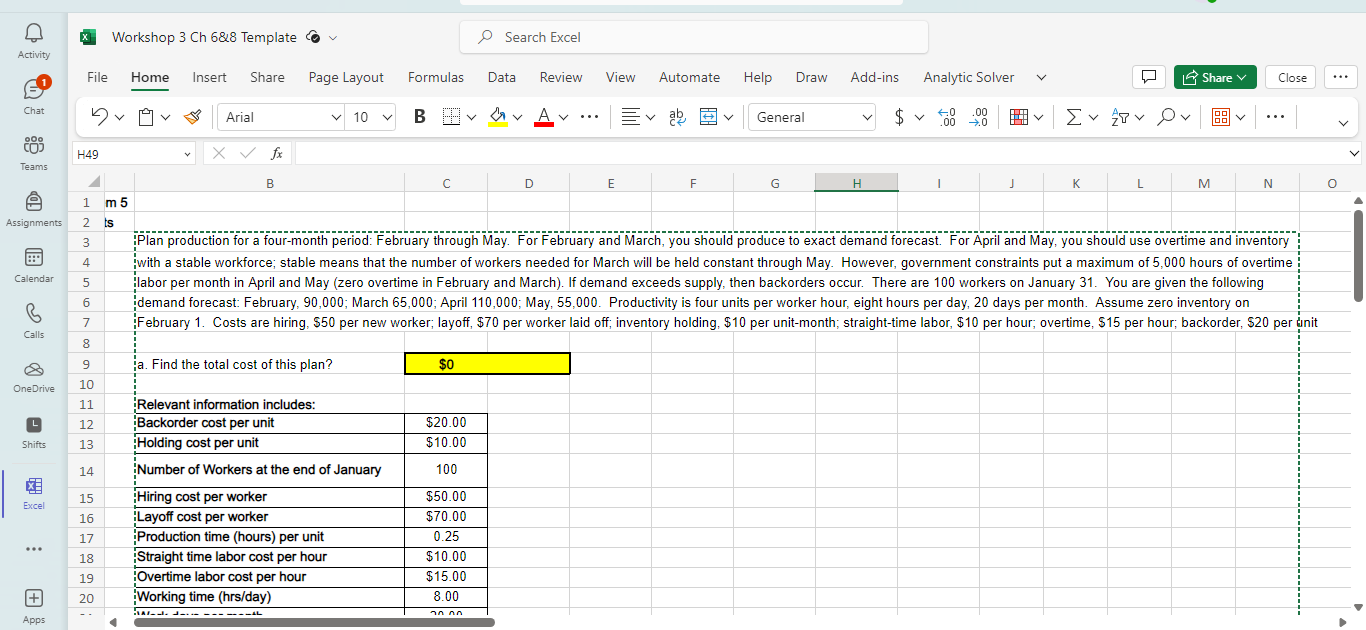
Task: Select yellow total cost cell $0
Action: coord(487,364)
